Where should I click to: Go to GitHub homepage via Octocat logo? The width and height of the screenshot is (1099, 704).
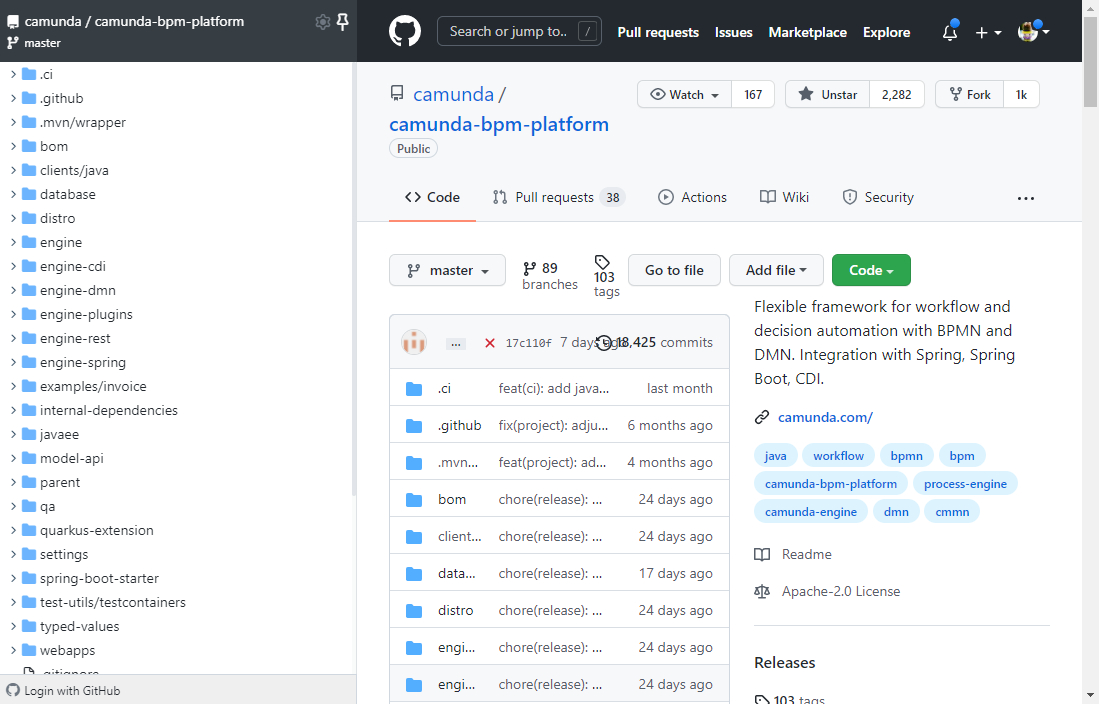click(405, 32)
